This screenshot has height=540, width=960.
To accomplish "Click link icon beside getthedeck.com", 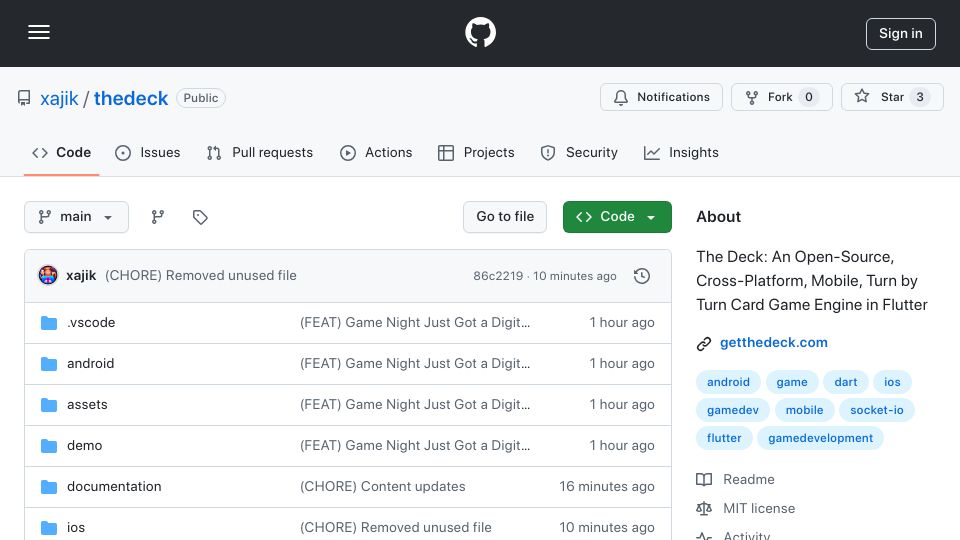I will coord(704,343).
